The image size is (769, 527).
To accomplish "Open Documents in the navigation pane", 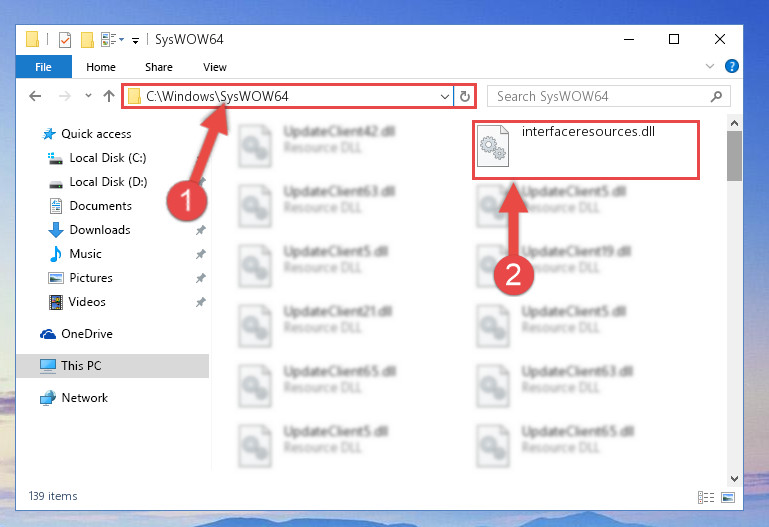I will click(101, 206).
